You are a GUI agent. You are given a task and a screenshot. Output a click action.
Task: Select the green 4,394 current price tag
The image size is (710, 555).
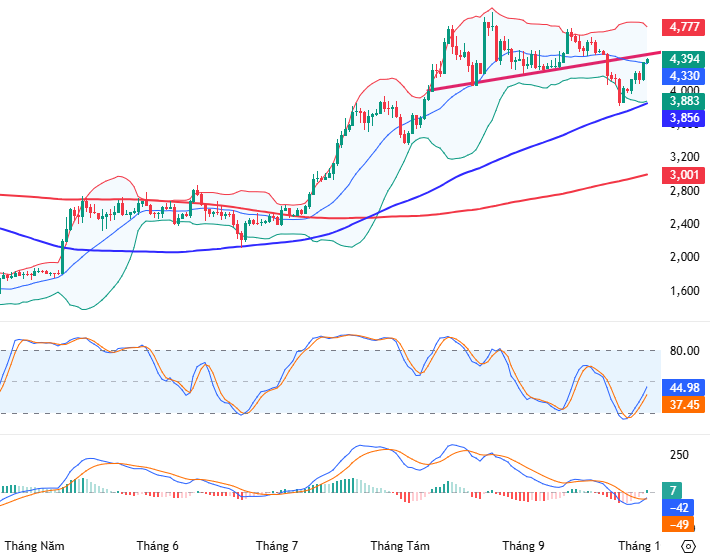(684, 59)
